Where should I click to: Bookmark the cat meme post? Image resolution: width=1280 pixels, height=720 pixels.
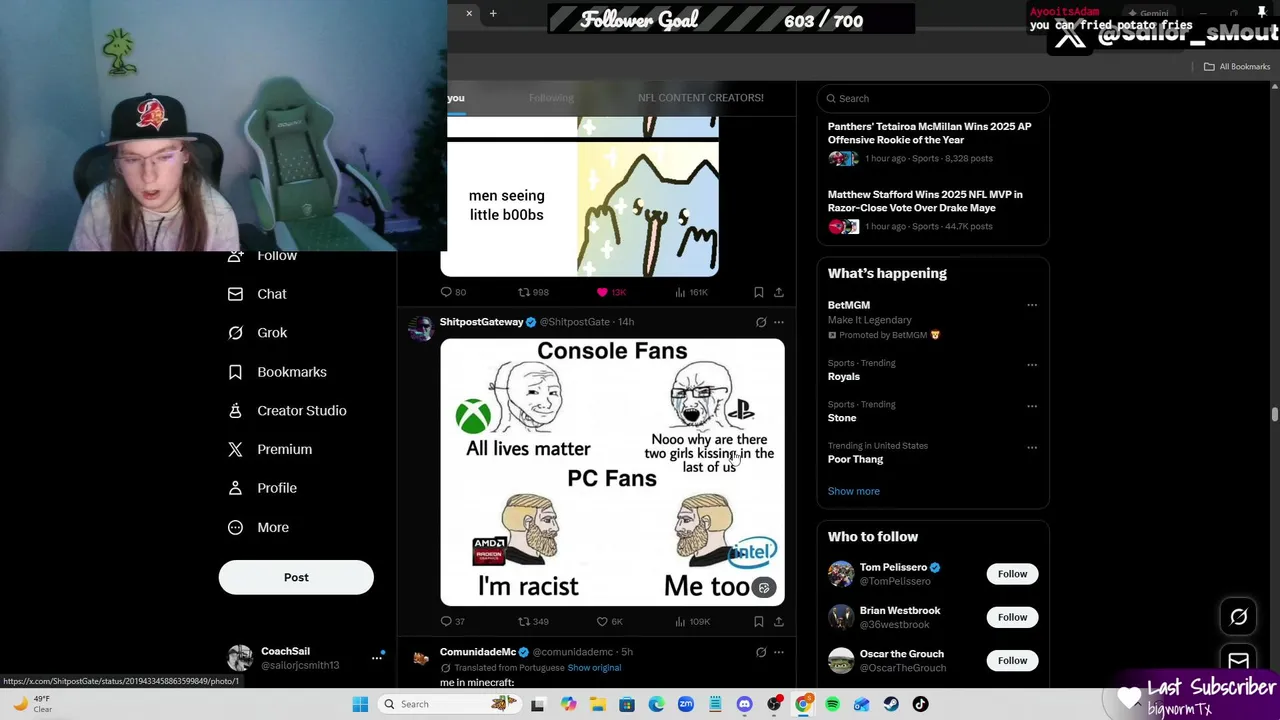coord(758,292)
